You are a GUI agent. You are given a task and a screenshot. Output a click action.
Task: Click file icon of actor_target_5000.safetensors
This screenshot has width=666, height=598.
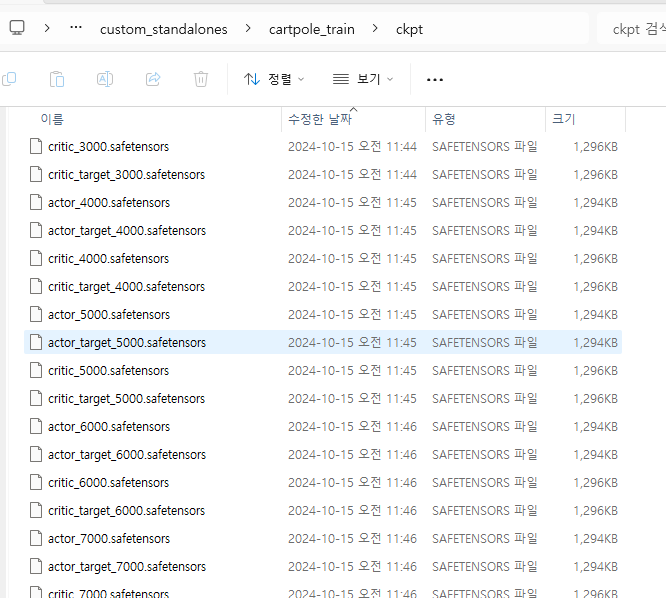36,342
